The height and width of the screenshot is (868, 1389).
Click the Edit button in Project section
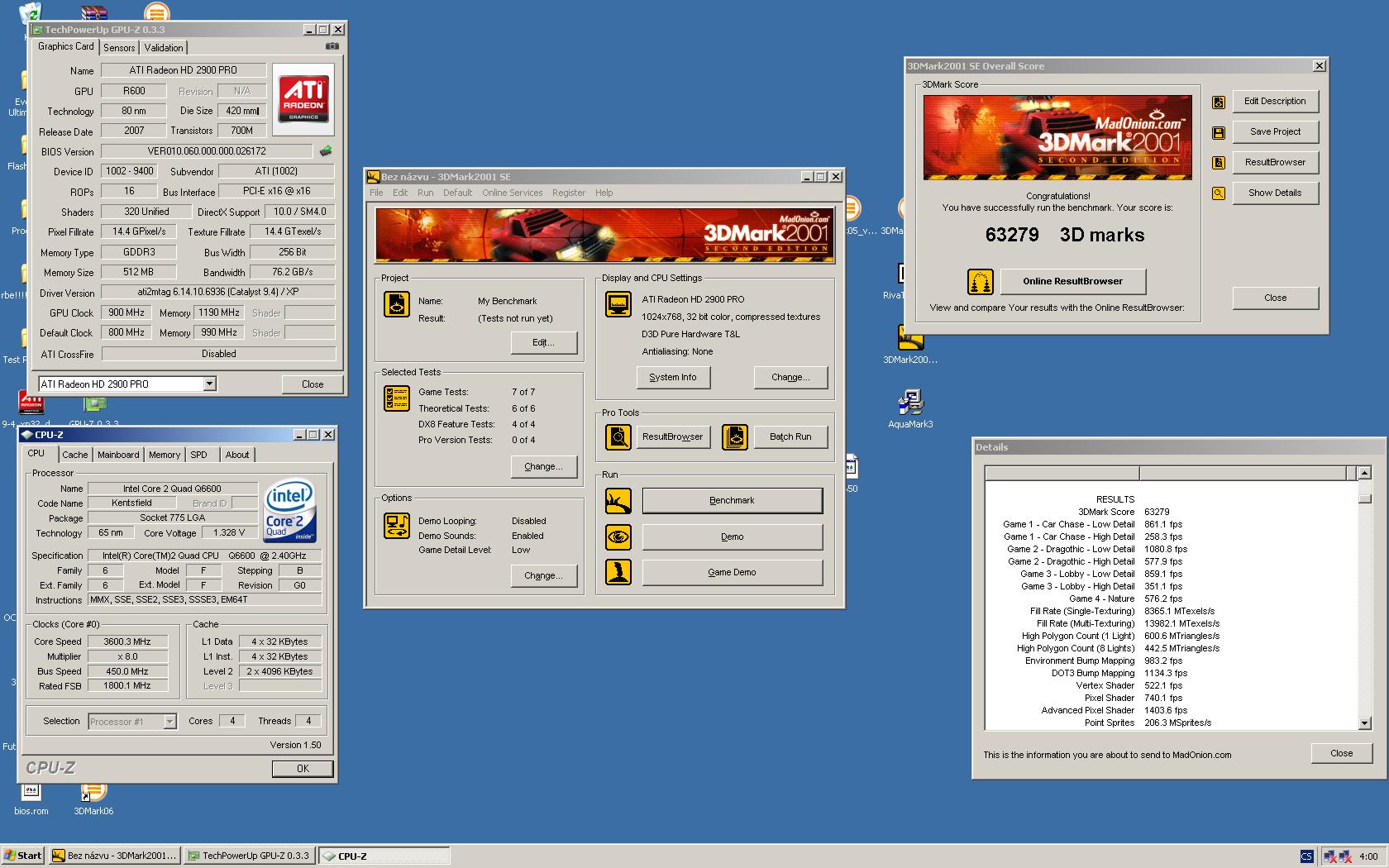[543, 342]
